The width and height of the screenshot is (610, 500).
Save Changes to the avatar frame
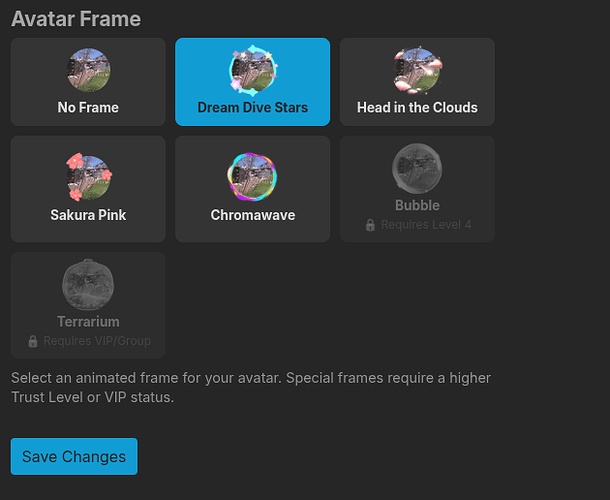click(74, 456)
